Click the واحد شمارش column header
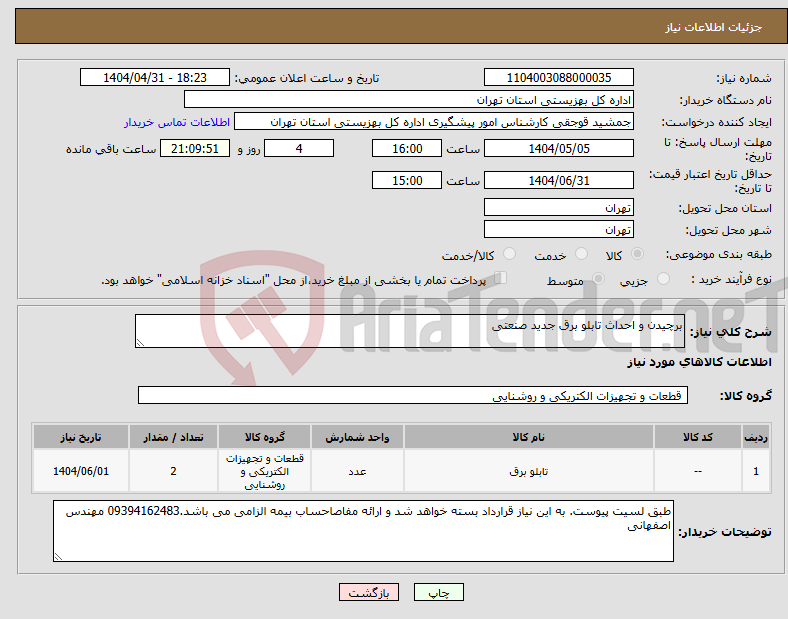 coord(357,437)
